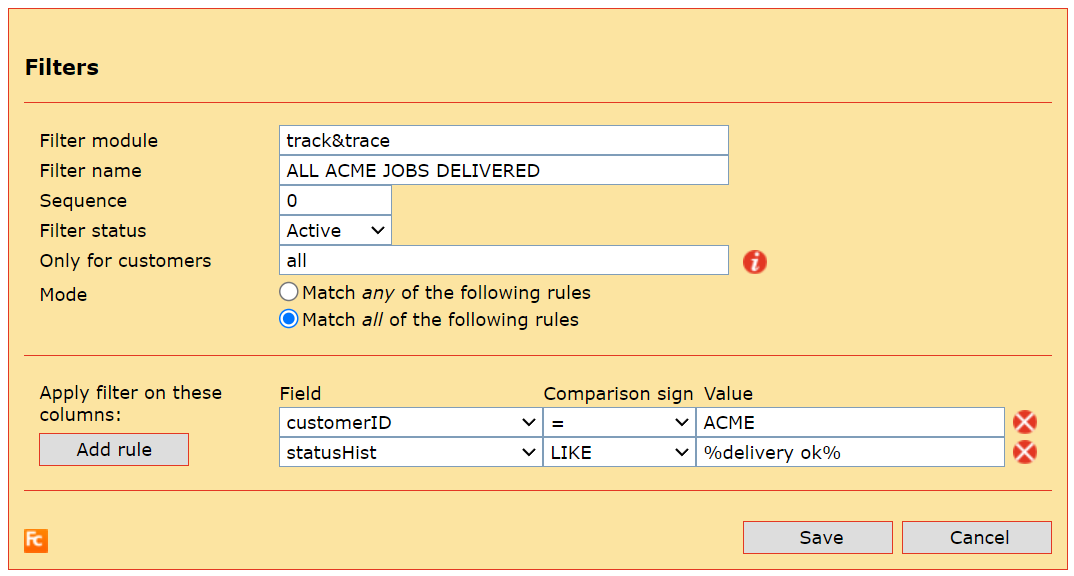Edit the %delivery ok% value field
1074x576 pixels.
pos(850,453)
